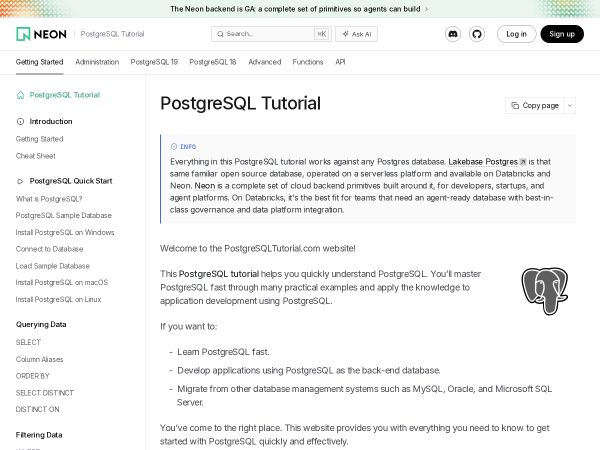600x450 pixels.
Task: Open the Getting Started sidebar item
Action: pyautogui.click(x=39, y=139)
